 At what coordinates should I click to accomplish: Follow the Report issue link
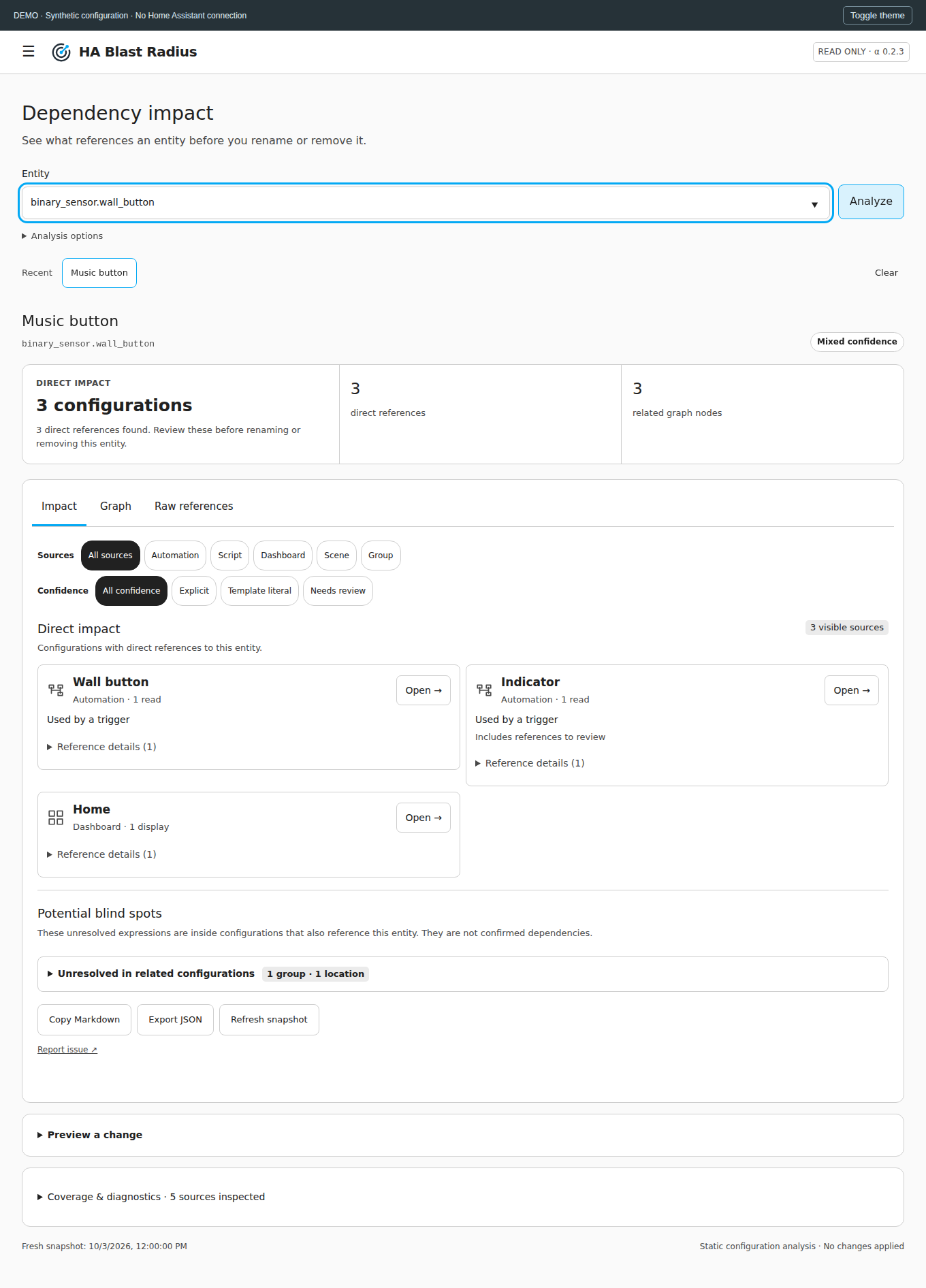[x=67, y=1050]
